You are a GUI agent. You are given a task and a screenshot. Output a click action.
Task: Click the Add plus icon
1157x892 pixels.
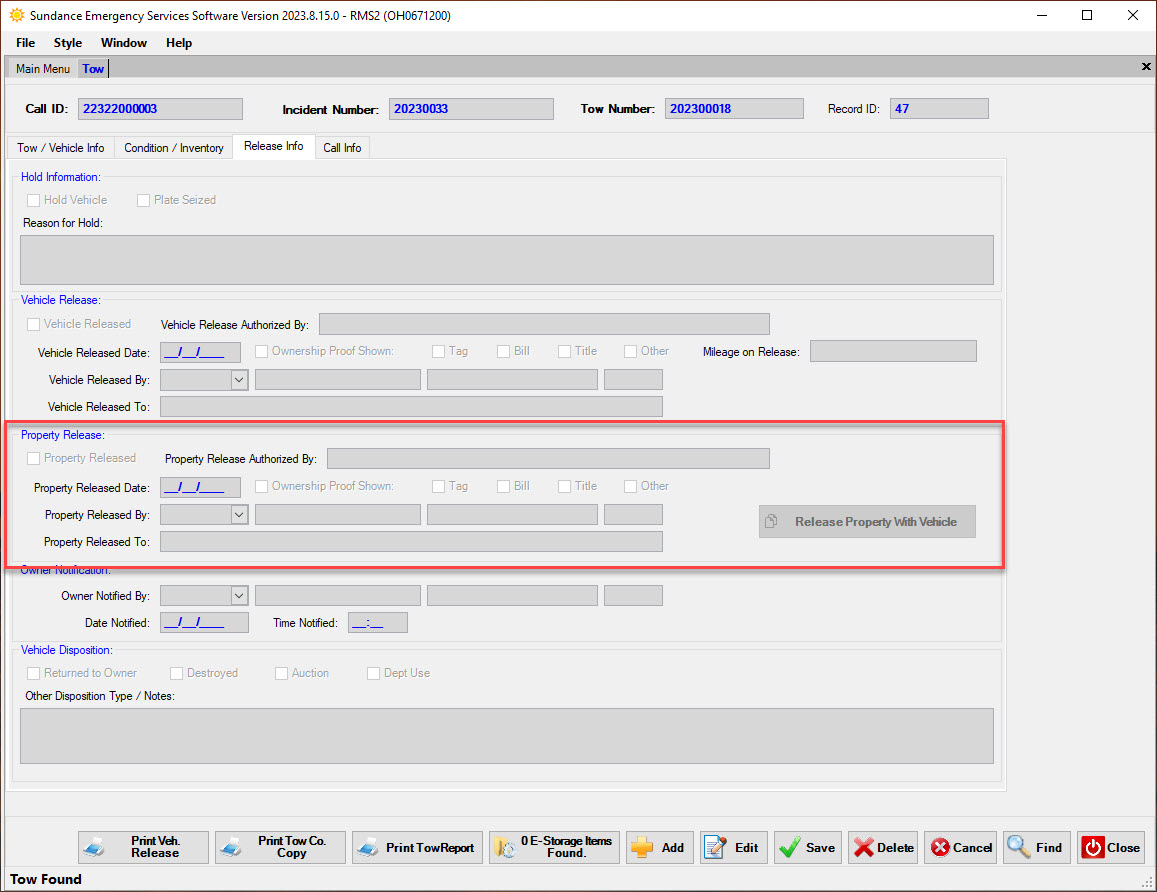point(642,847)
